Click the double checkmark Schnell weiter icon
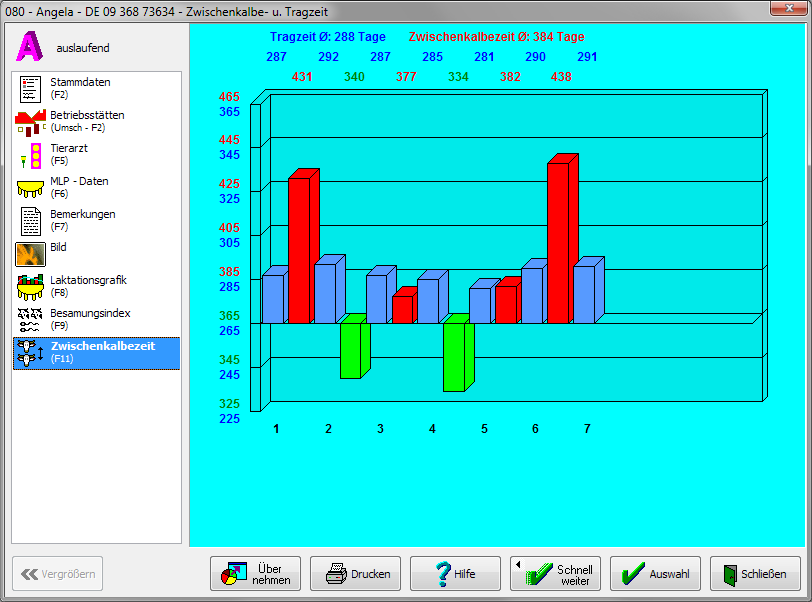The height and width of the screenshot is (602, 812). 539,574
